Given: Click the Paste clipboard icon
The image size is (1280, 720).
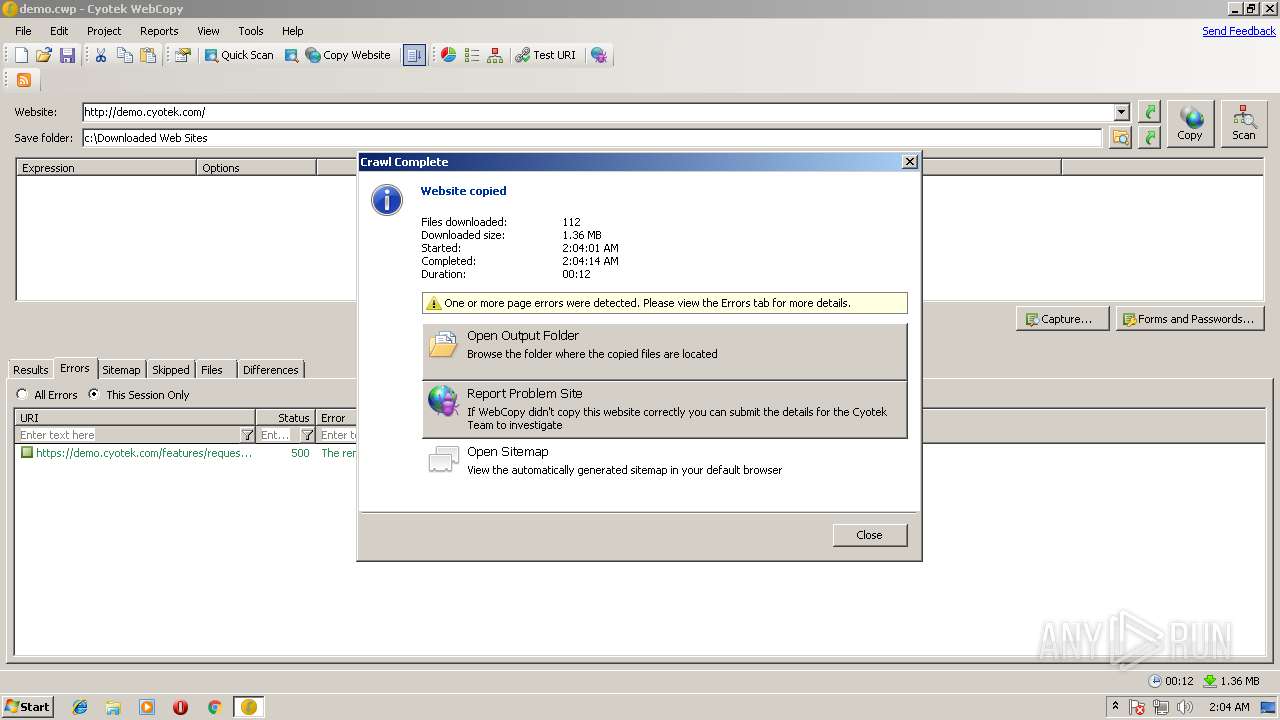Looking at the screenshot, I should [148, 55].
